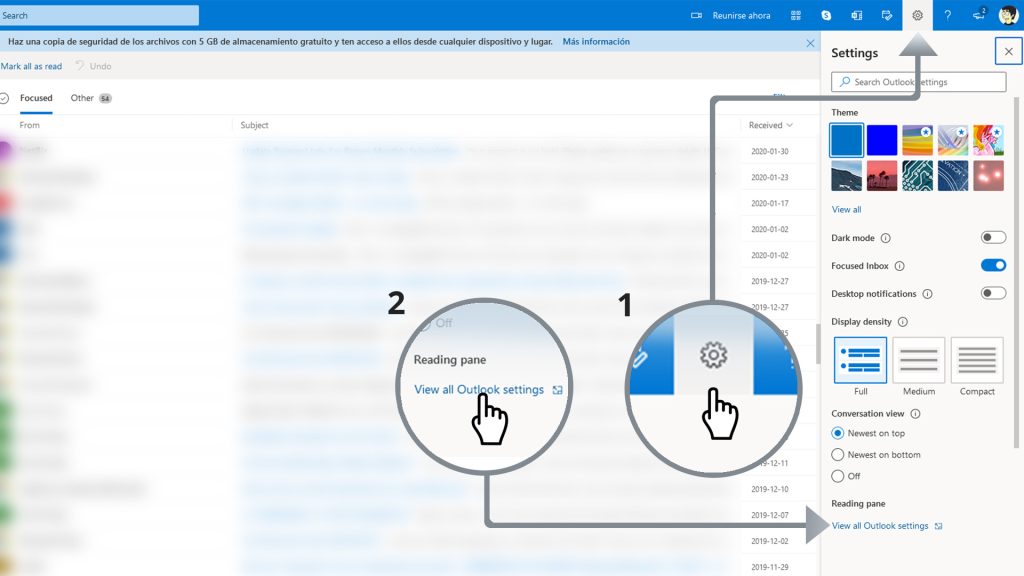The width and height of the screenshot is (1024, 576).
Task: Dismiss the storage backup banner
Action: click(x=810, y=43)
